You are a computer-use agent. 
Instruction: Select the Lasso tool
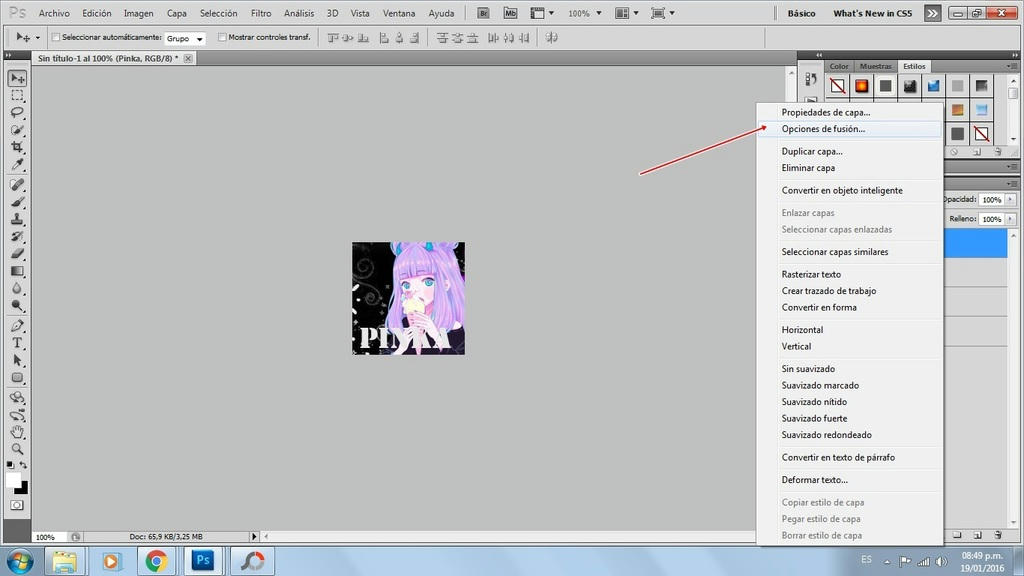17,112
